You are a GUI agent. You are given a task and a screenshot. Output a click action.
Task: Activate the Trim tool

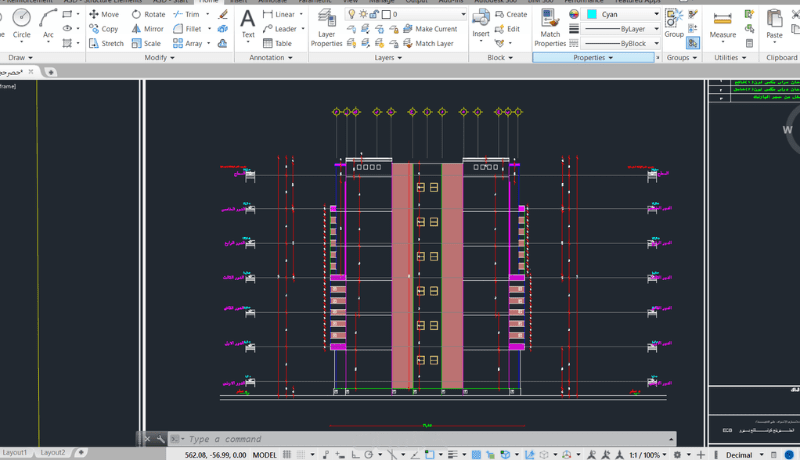[187, 14]
